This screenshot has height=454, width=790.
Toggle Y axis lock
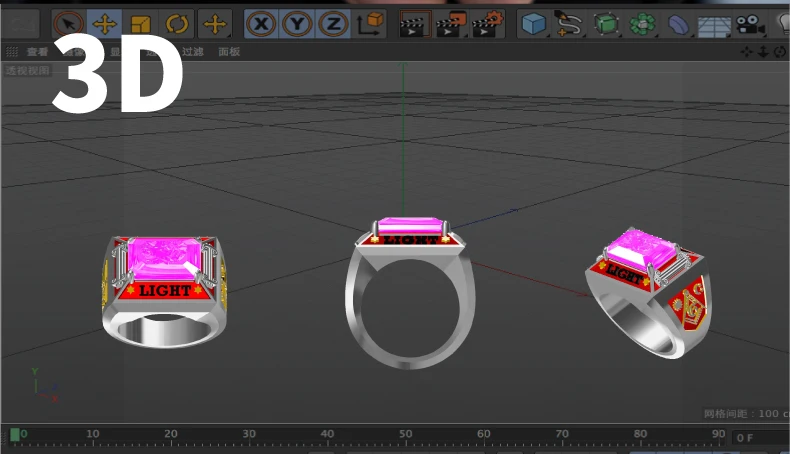pos(297,24)
